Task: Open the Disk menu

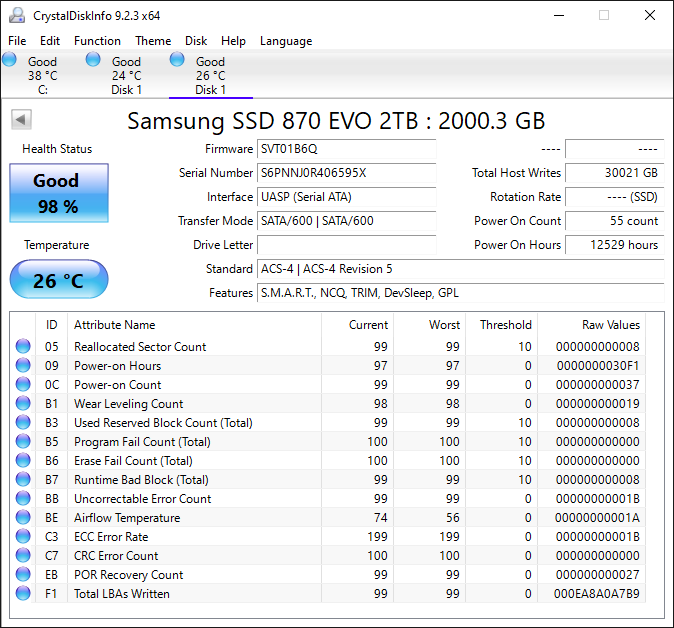Action: click(x=196, y=41)
